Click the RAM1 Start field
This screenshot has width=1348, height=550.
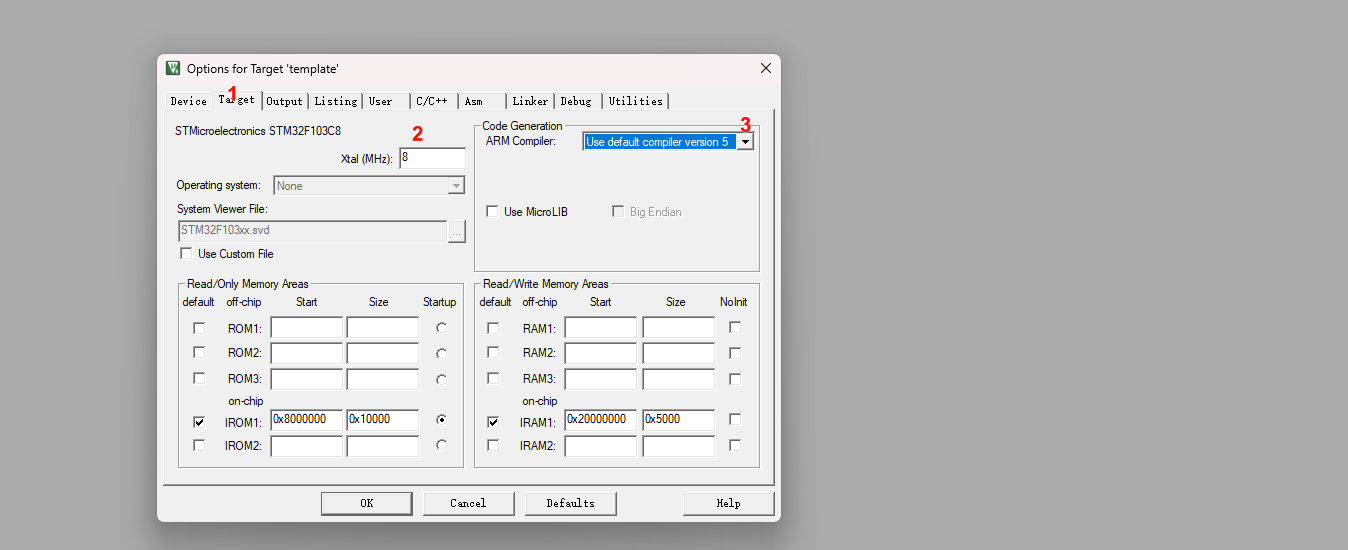point(600,328)
